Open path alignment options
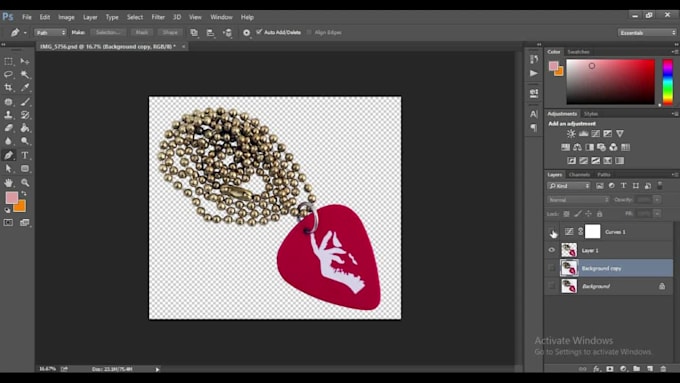Screen dimensions: 680x383 tap(210, 33)
